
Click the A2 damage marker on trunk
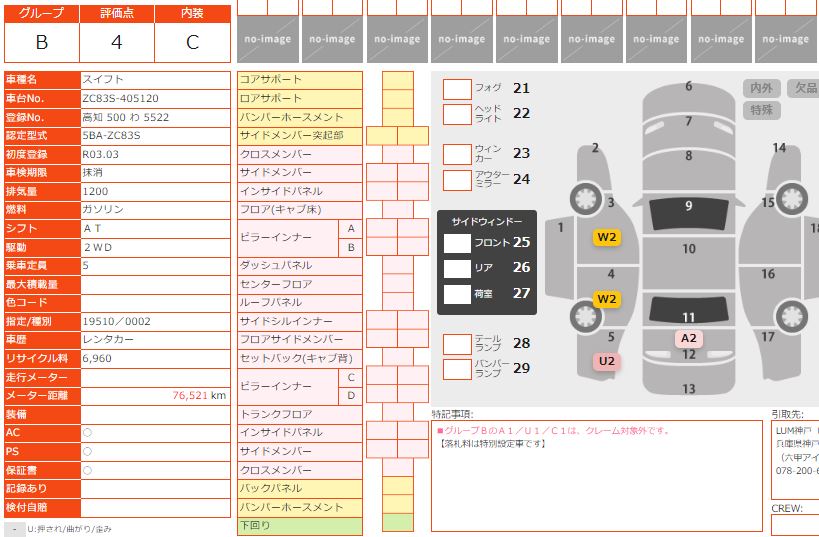coord(689,338)
